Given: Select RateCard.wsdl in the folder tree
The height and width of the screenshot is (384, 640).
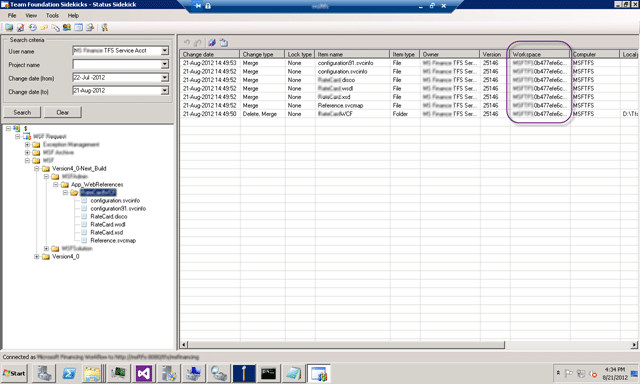Looking at the screenshot, I should (x=108, y=224).
